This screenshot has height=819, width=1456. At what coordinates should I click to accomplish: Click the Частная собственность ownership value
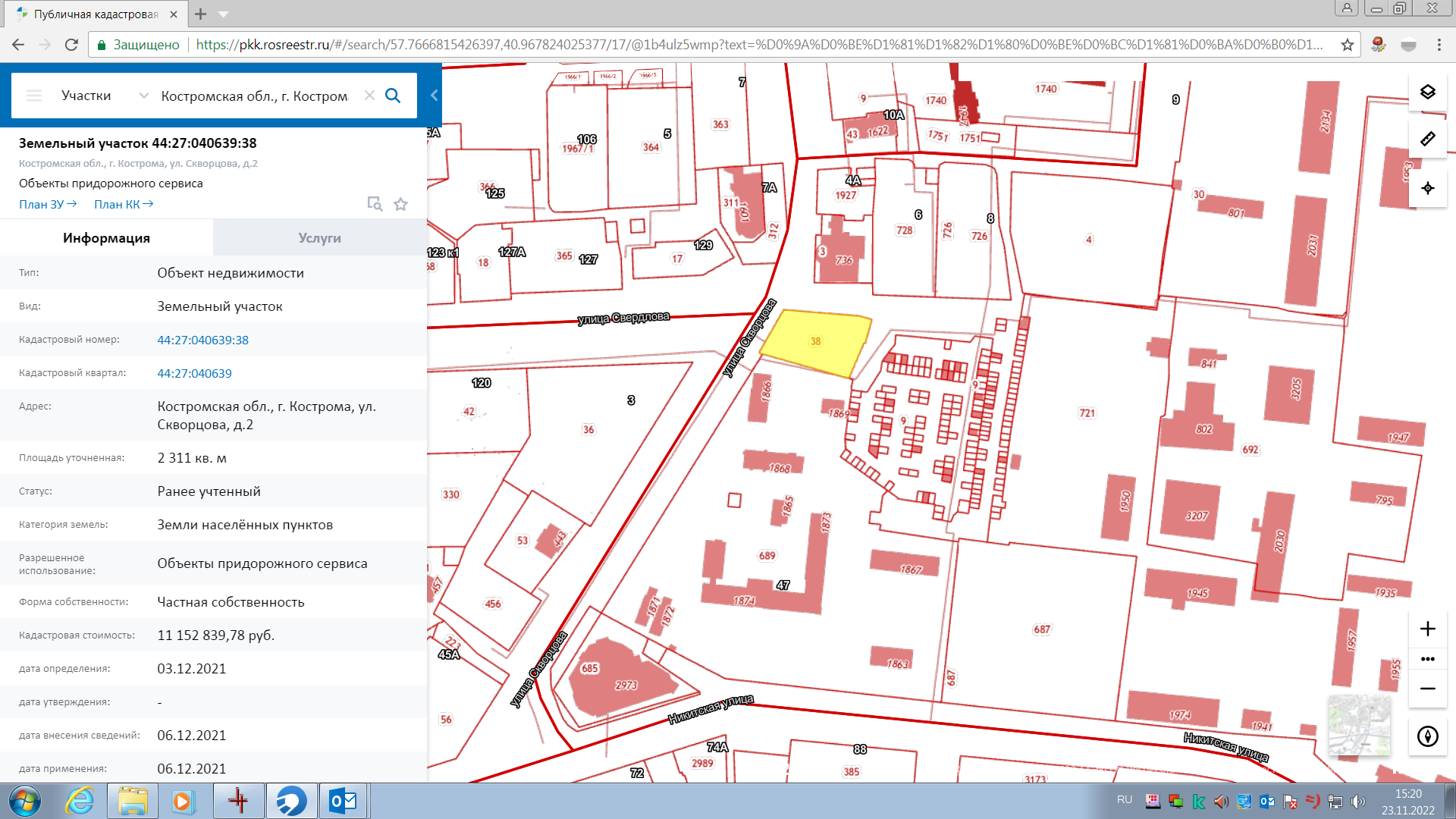[x=231, y=602]
